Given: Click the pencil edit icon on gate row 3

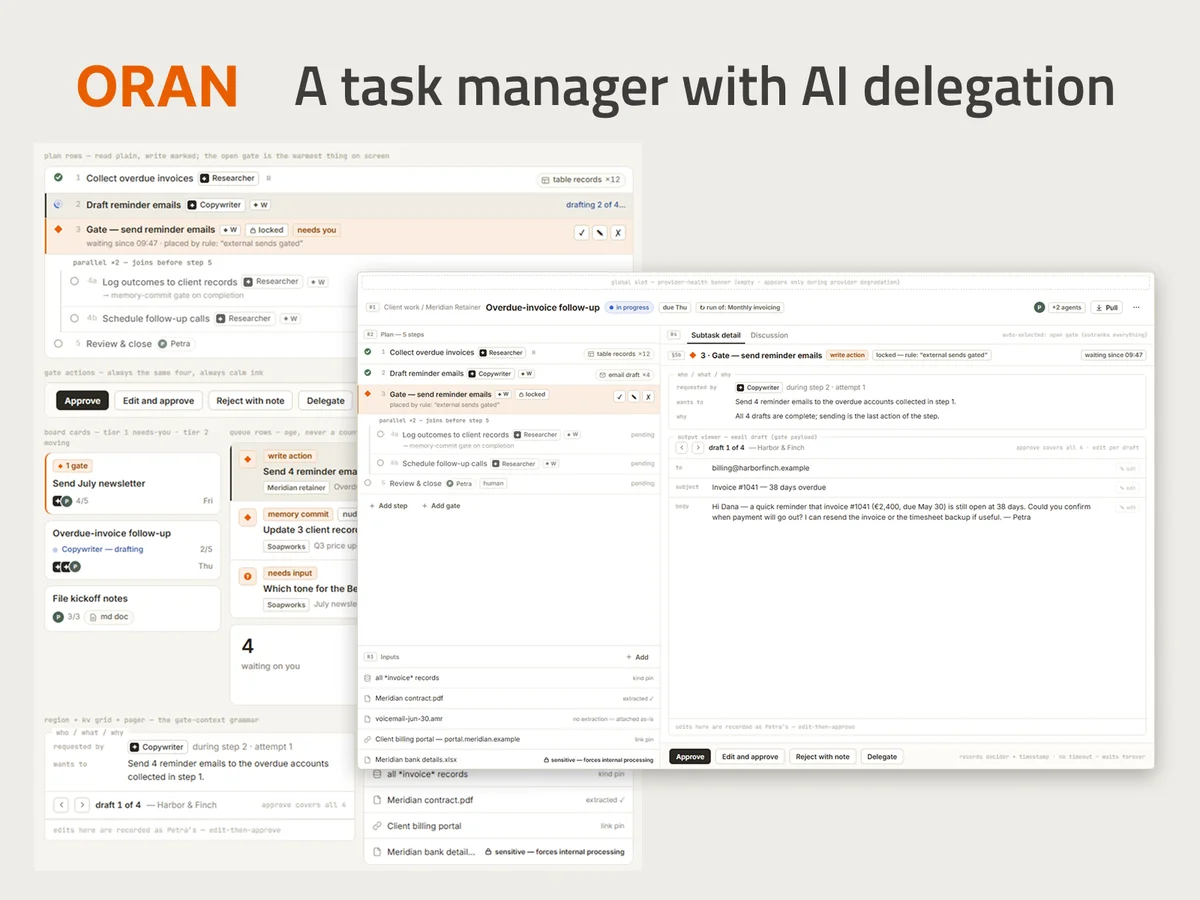Looking at the screenshot, I should tap(633, 396).
